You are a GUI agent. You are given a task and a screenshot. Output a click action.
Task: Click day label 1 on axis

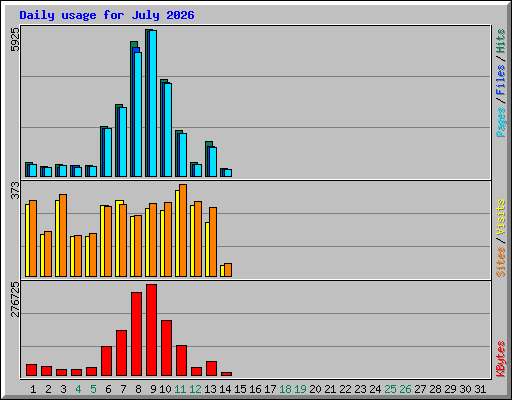point(33,389)
